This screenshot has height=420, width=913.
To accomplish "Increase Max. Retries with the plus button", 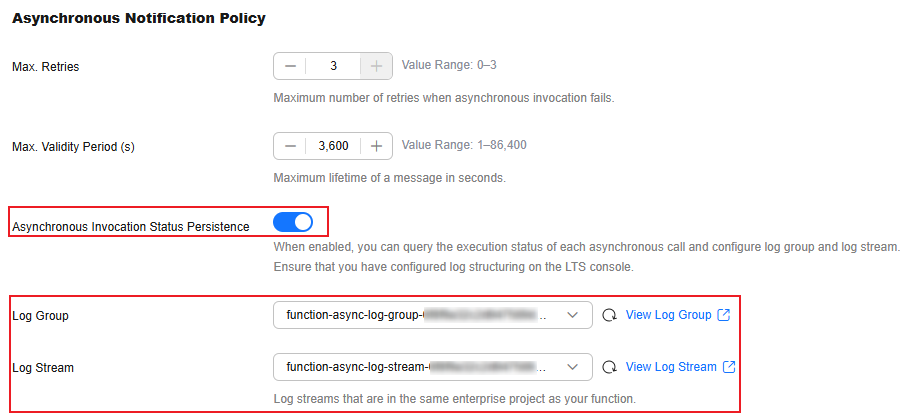I will click(x=377, y=66).
